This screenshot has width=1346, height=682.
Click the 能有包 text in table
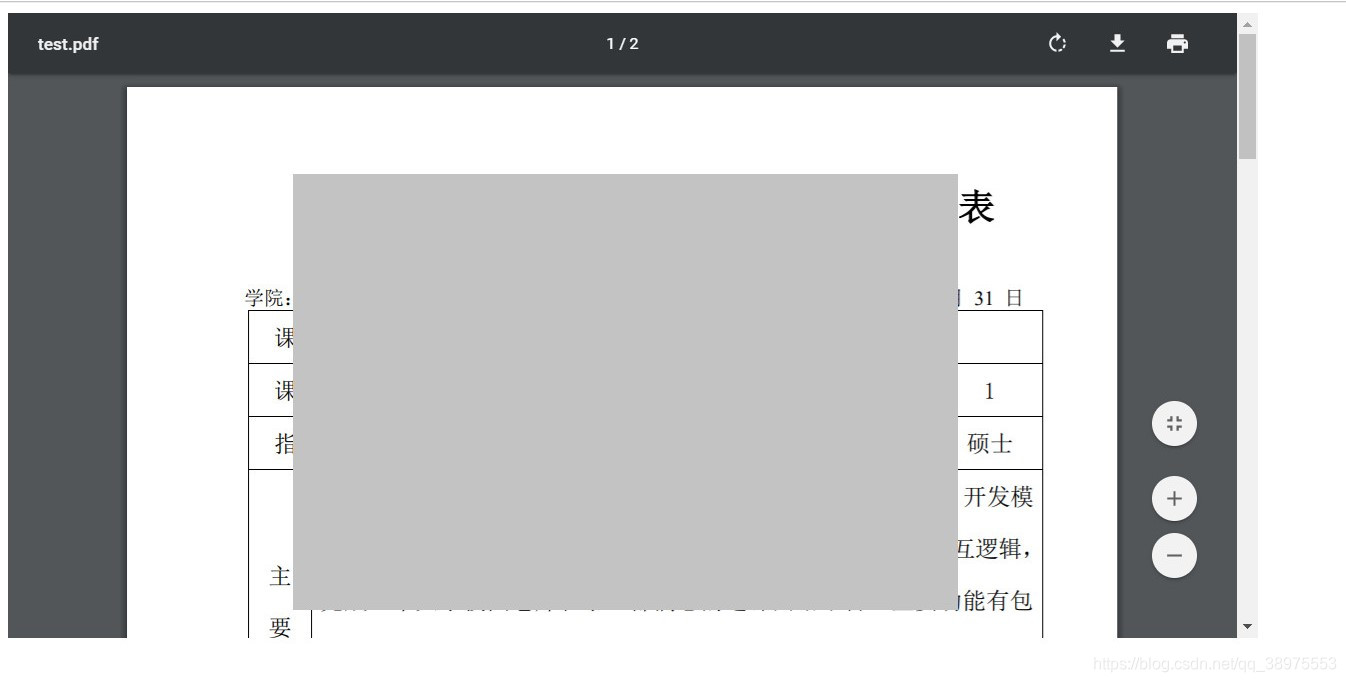click(x=996, y=601)
